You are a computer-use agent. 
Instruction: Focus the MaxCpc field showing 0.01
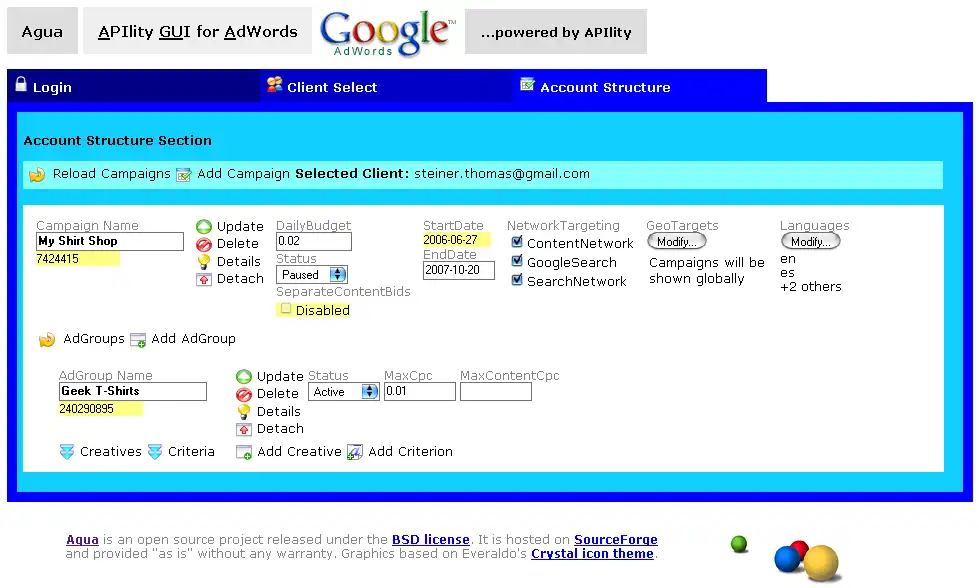click(420, 391)
